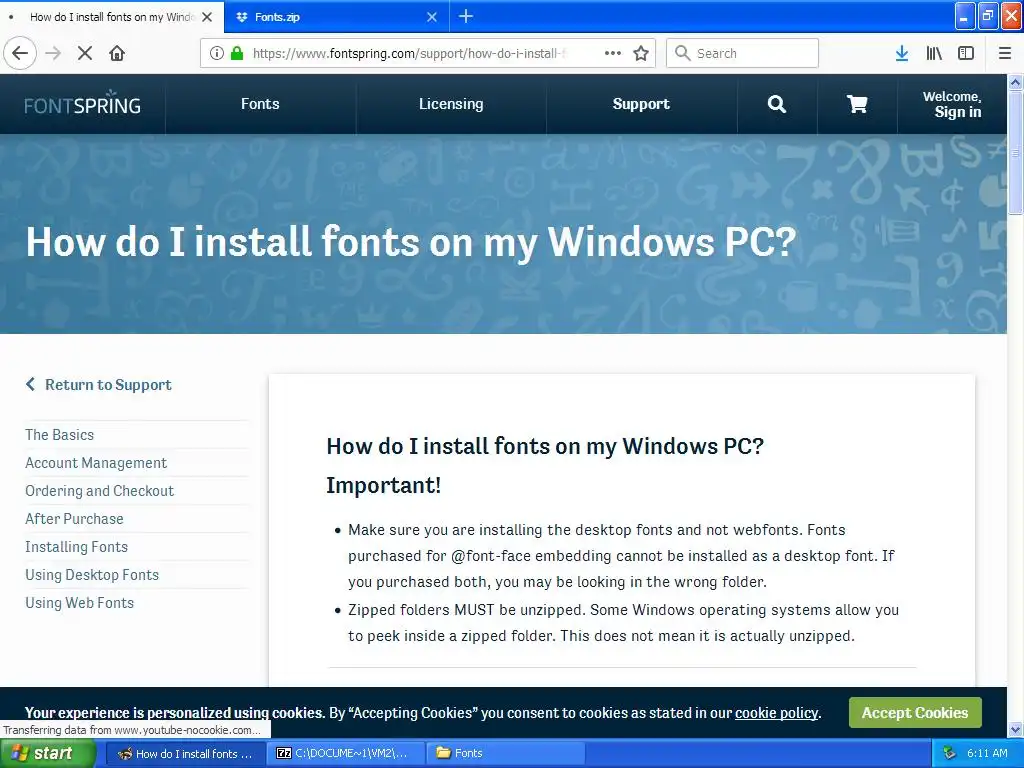Select the 'How do I install fonts' tab

pyautogui.click(x=112, y=17)
